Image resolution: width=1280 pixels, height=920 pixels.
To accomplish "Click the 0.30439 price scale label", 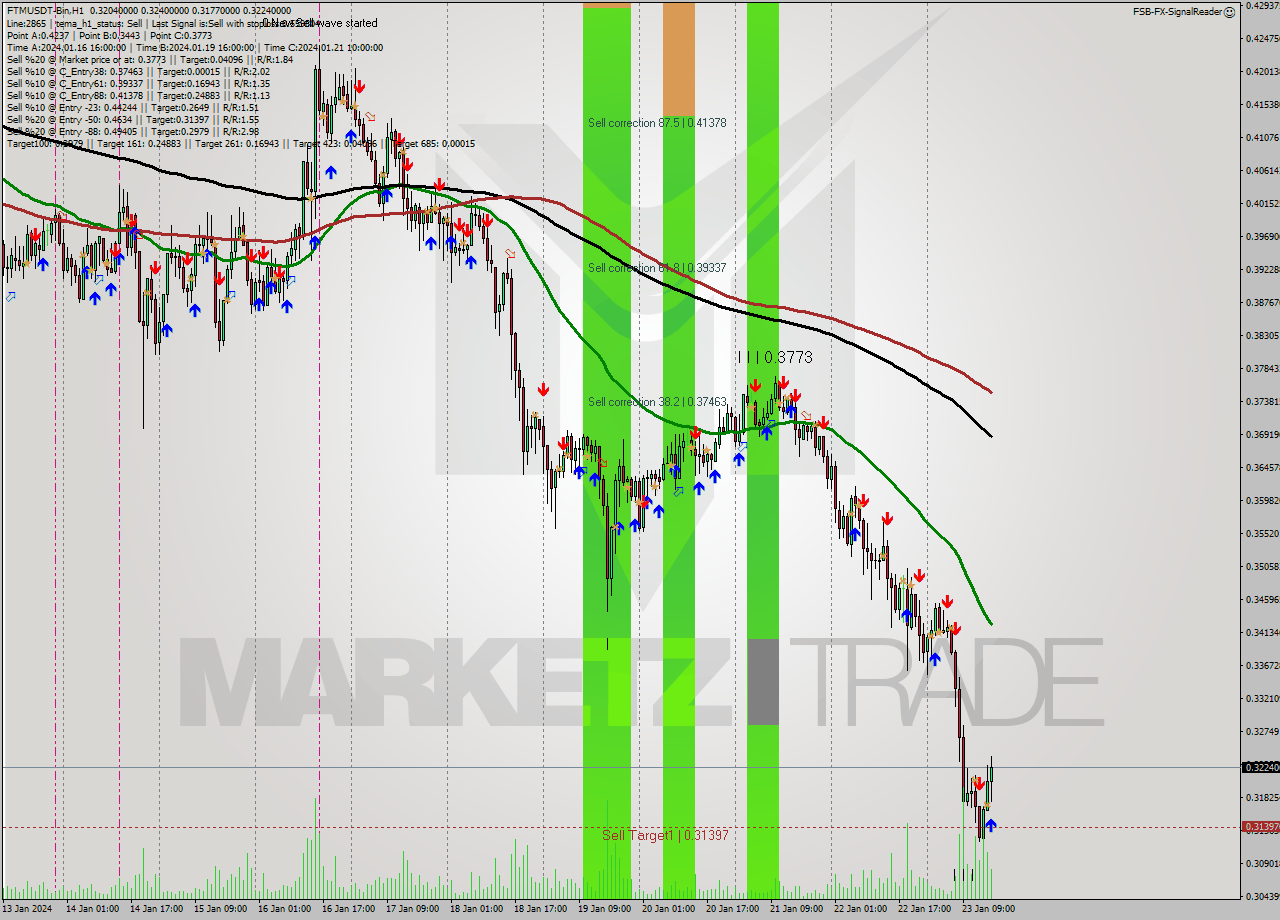I will click(1261, 896).
